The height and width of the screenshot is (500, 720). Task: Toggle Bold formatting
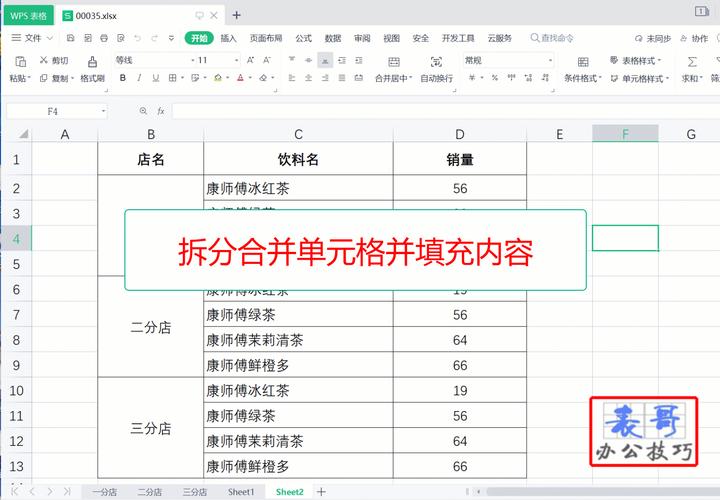coord(123,78)
